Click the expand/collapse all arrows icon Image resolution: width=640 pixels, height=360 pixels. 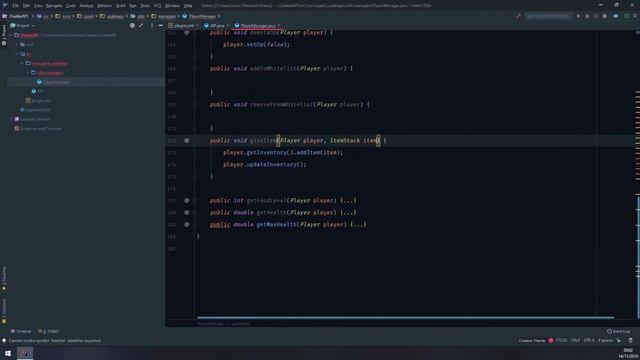(x=141, y=25)
